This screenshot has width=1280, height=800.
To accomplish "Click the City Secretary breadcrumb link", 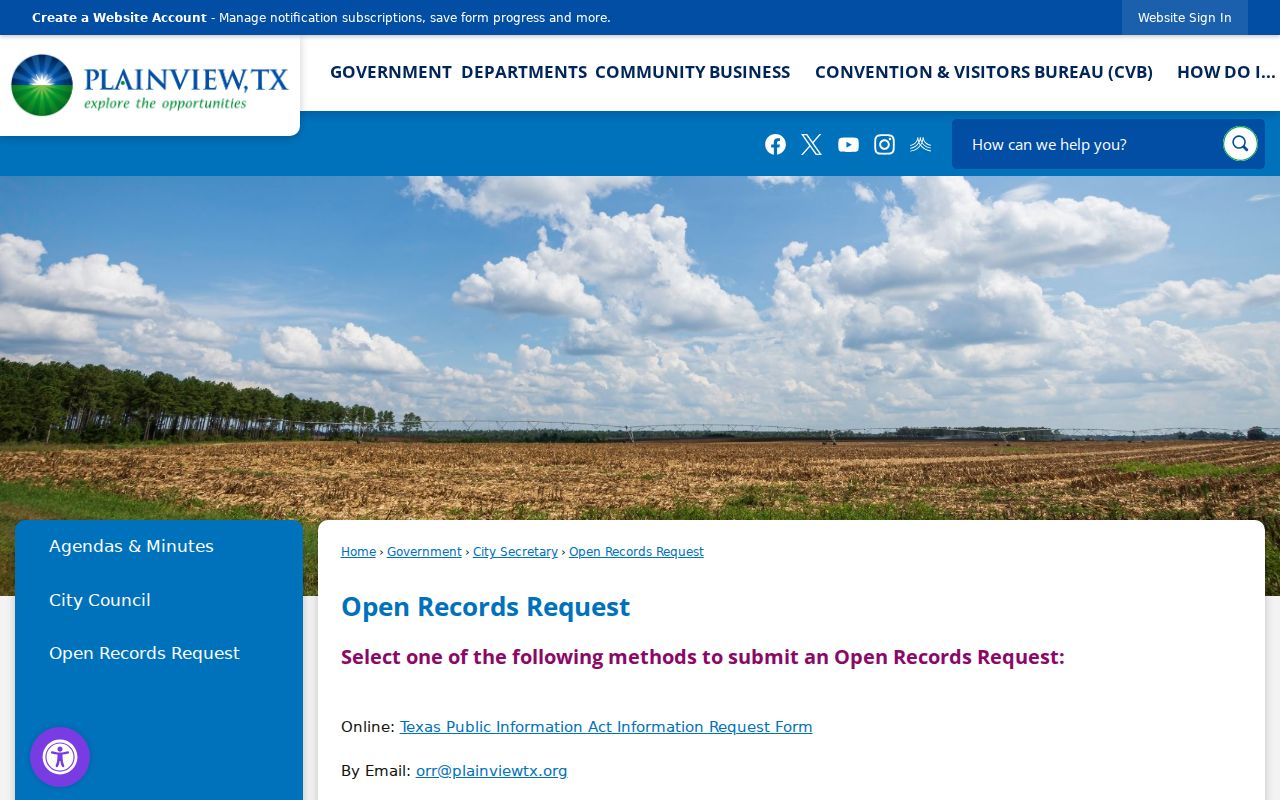I will click(515, 552).
